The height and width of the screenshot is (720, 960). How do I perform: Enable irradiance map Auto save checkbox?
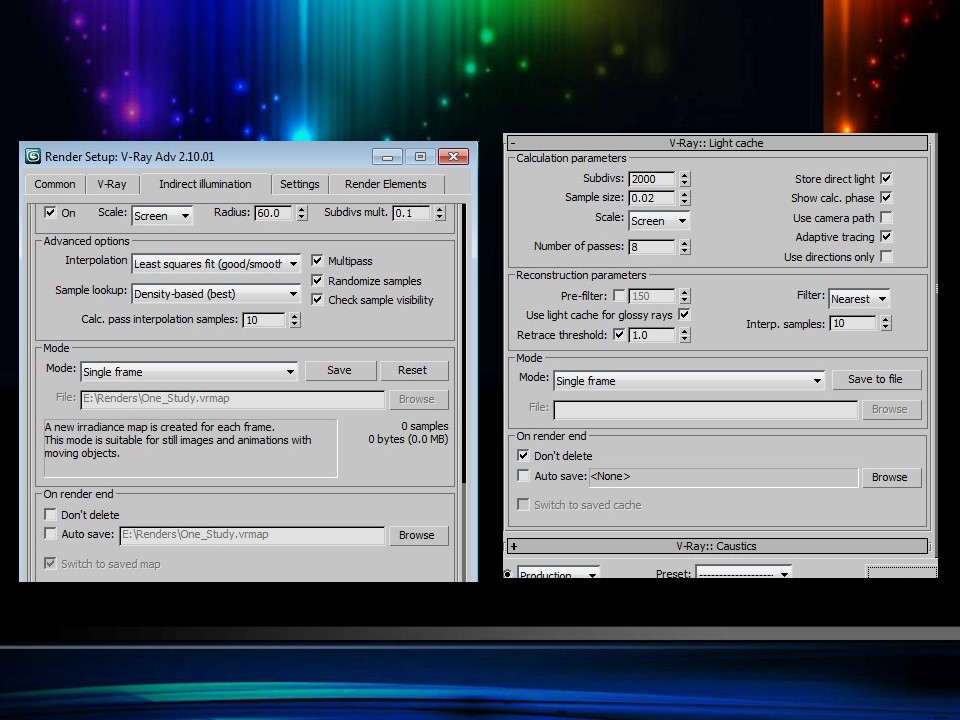coord(50,534)
